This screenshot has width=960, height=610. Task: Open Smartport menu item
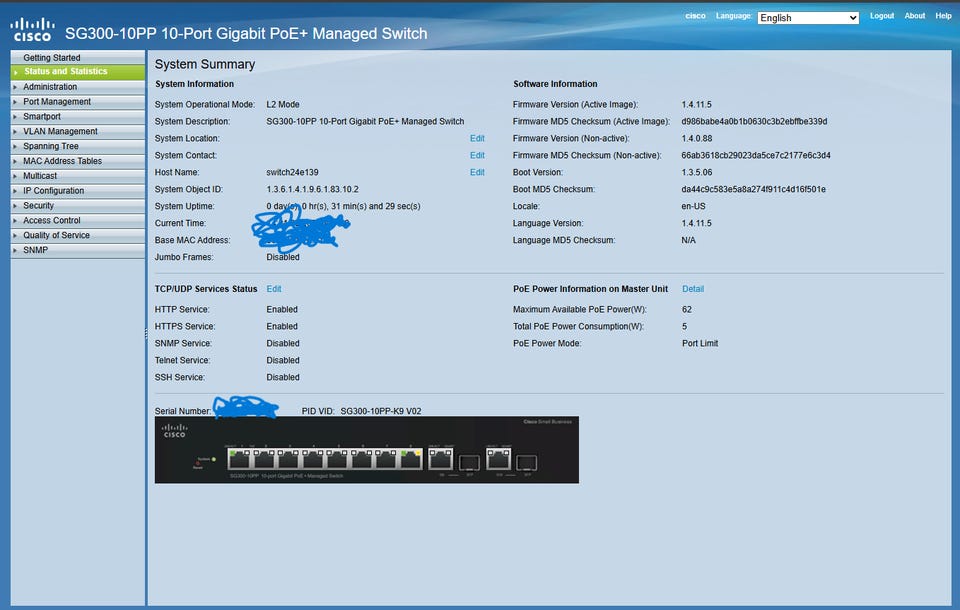[x=78, y=116]
